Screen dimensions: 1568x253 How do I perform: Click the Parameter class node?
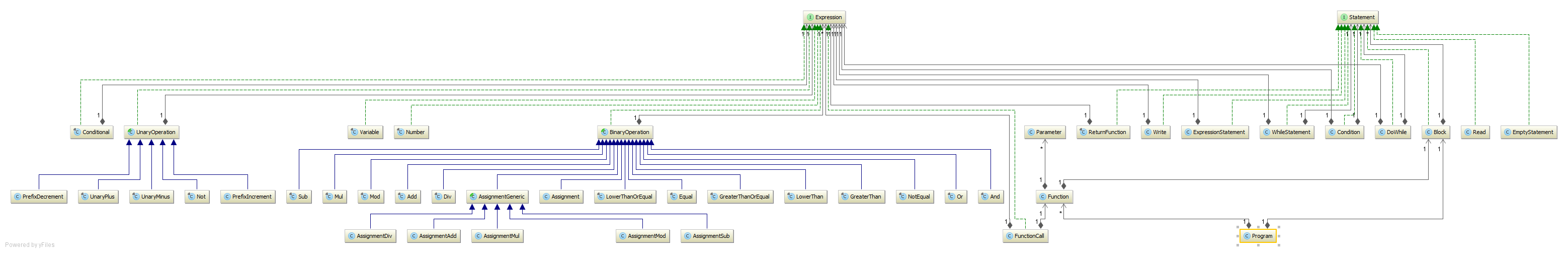pos(1044,132)
